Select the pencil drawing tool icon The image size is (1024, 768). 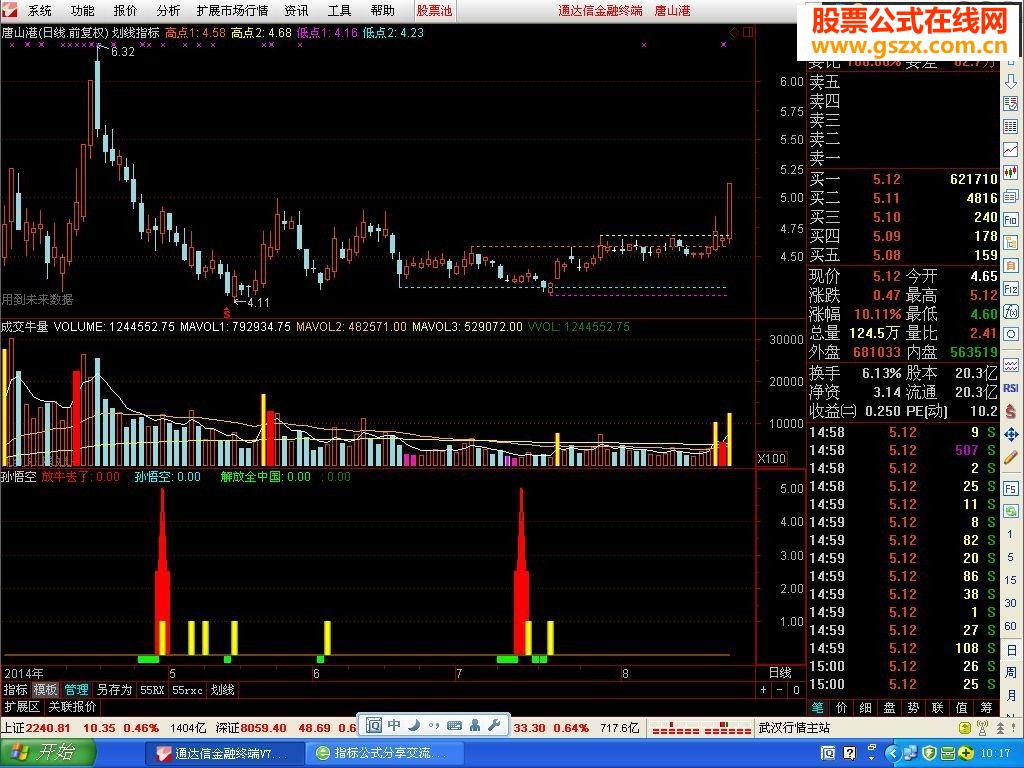(x=1010, y=457)
